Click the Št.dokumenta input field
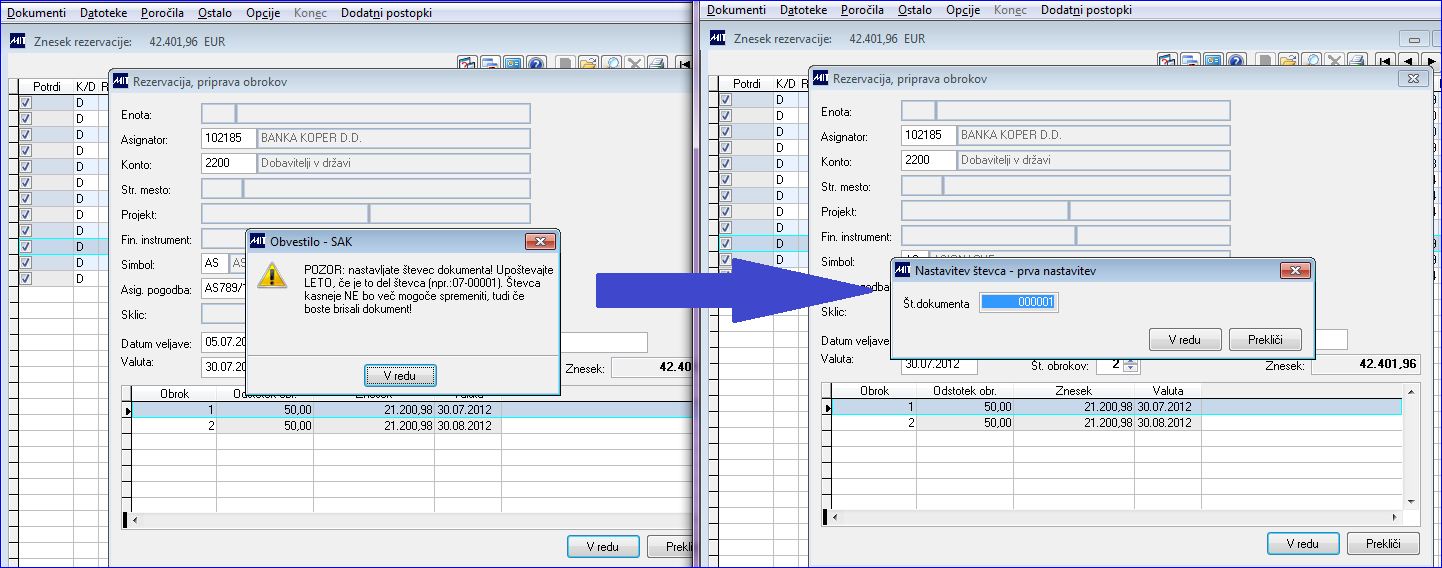The height and width of the screenshot is (568, 1442). click(1018, 301)
